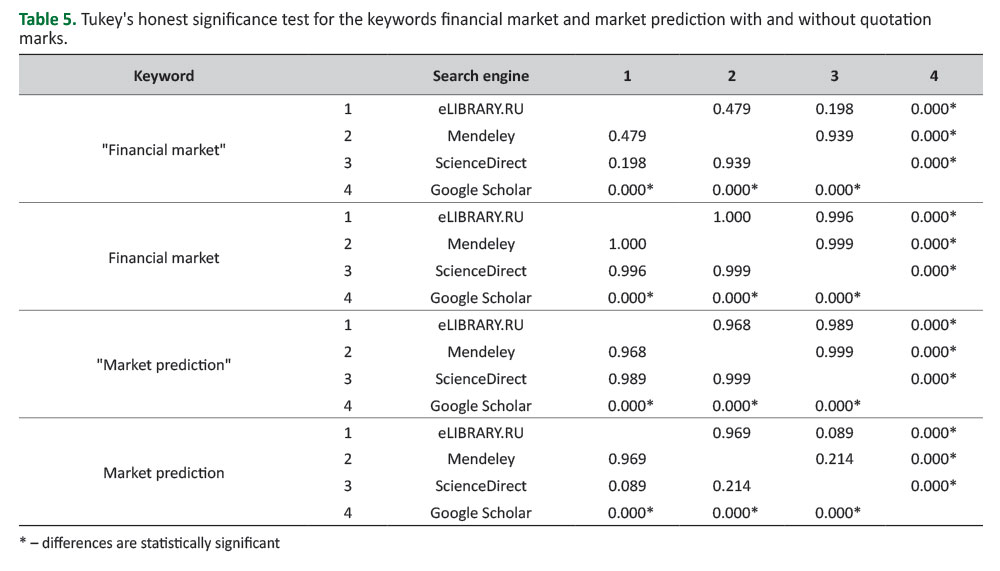Click 0.939 in the ScienceDirect row

[x=731, y=163]
